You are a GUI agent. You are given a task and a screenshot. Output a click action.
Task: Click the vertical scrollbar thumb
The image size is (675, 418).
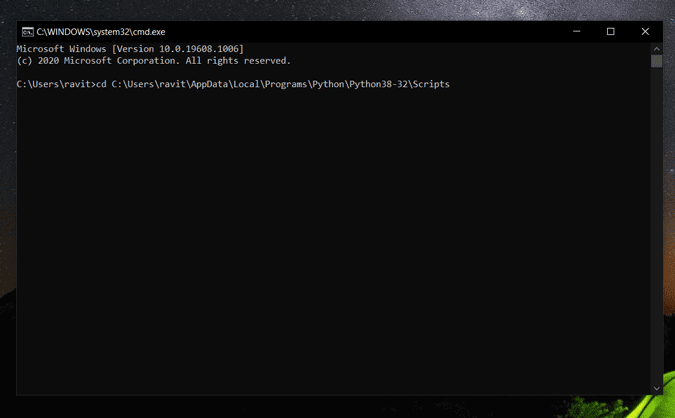(x=657, y=61)
